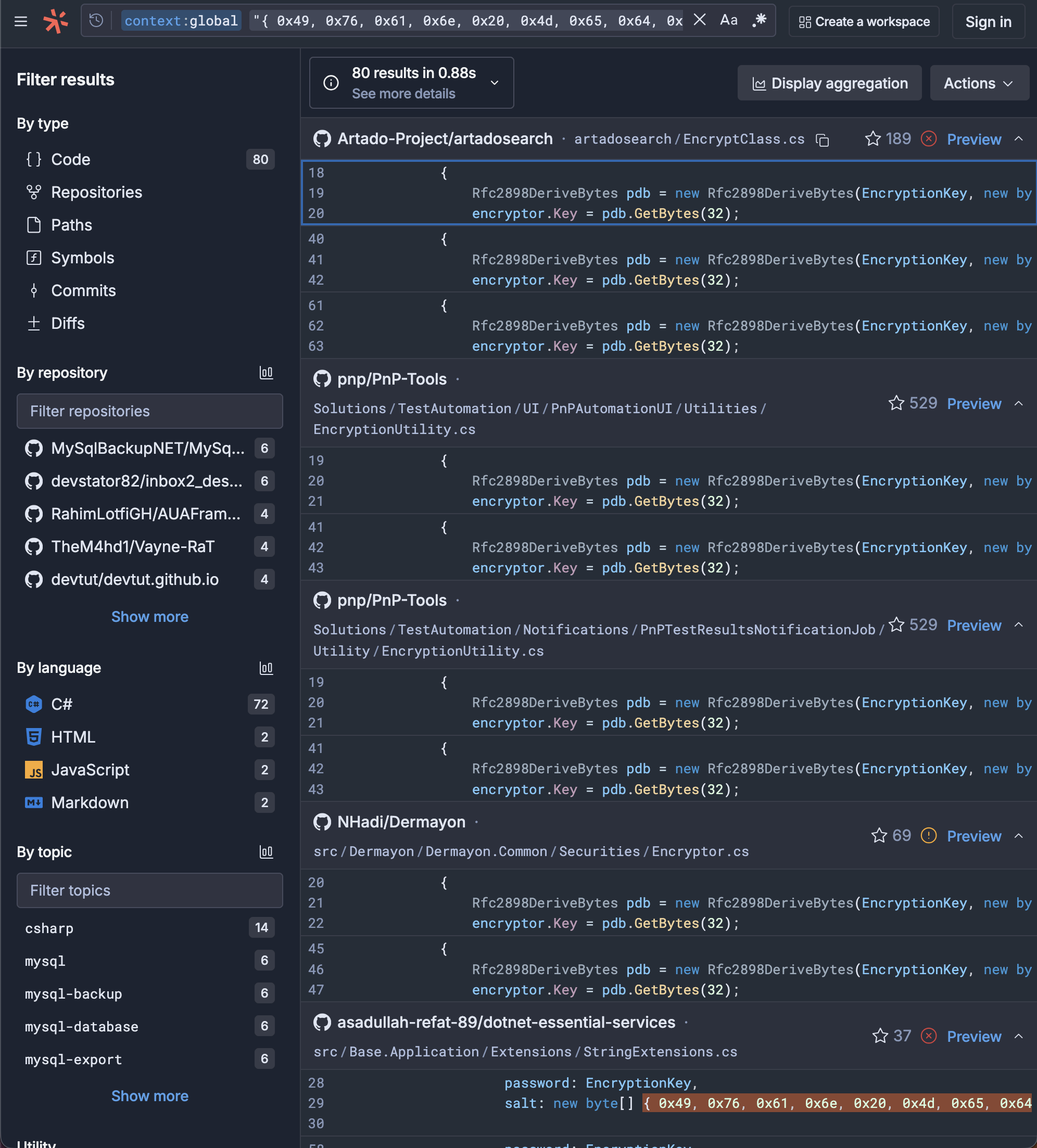Viewport: 1037px width, 1148px height.
Task: Click Create a workspace button
Action: tap(864, 22)
